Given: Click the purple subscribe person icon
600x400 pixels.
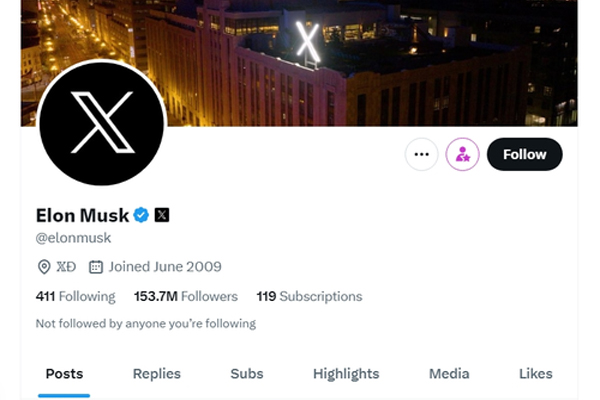Looking at the screenshot, I should pos(462,155).
